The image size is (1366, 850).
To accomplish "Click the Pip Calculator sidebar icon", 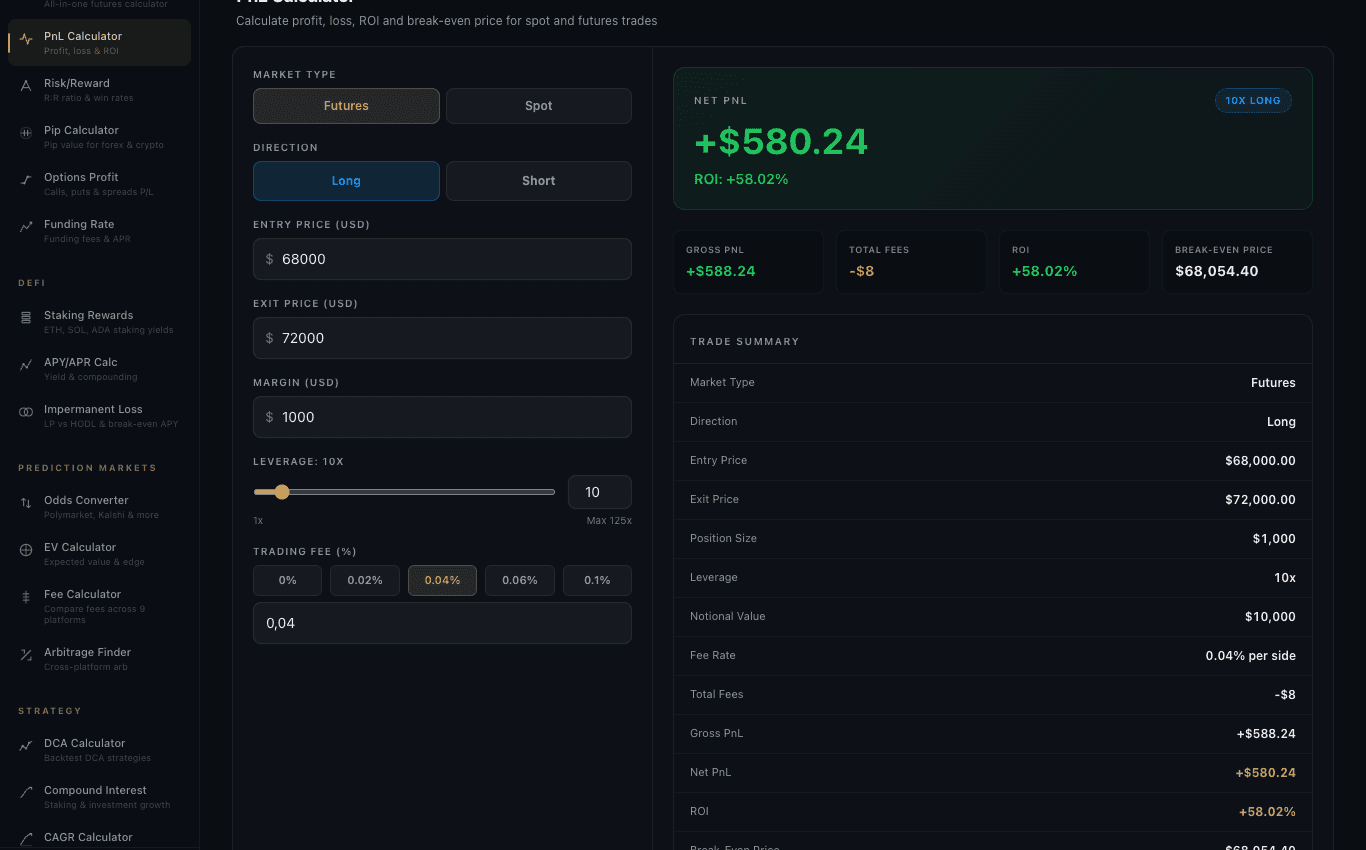I will [26, 134].
